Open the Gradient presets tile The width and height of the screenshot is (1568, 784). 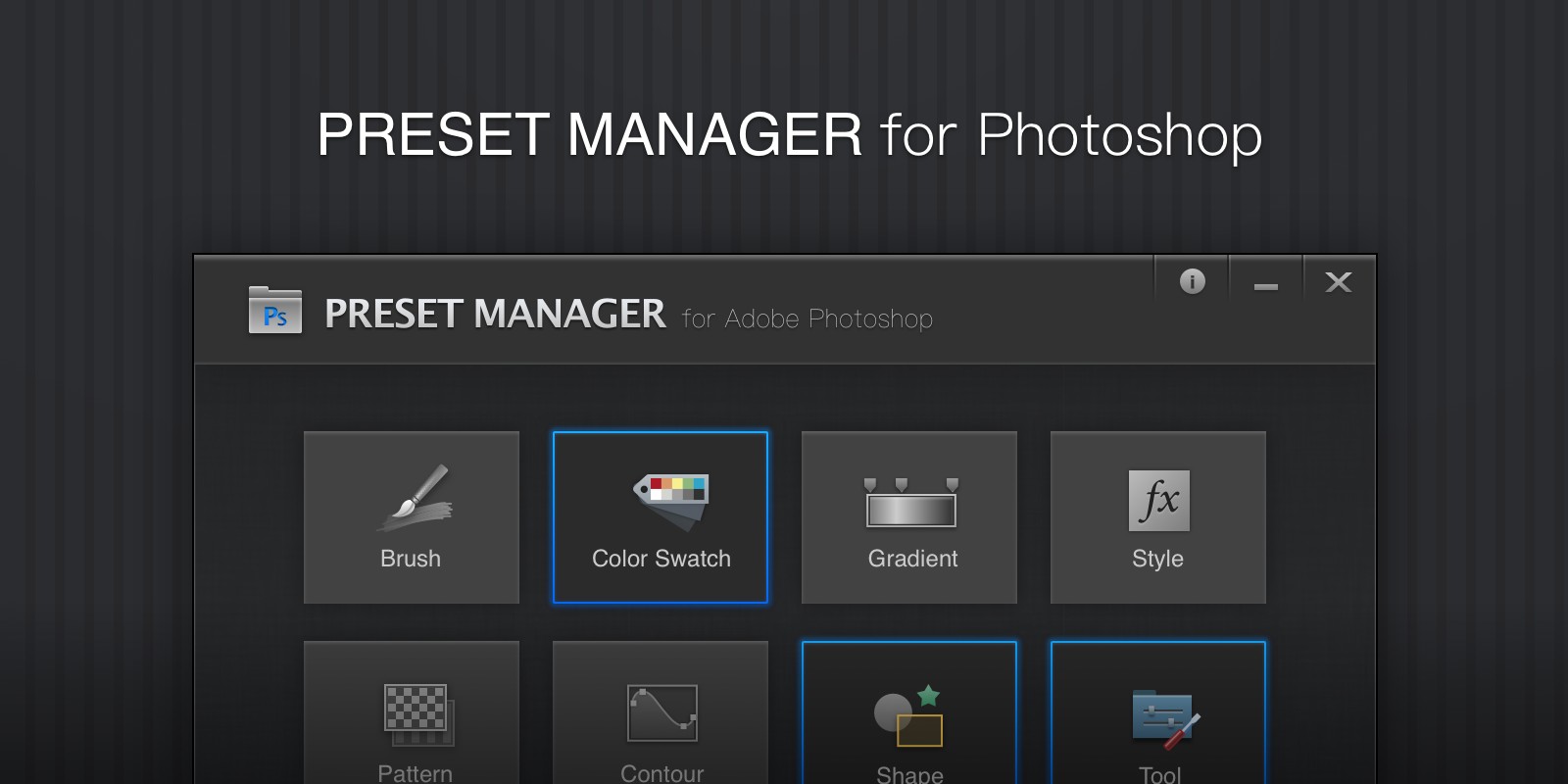pyautogui.click(x=909, y=517)
